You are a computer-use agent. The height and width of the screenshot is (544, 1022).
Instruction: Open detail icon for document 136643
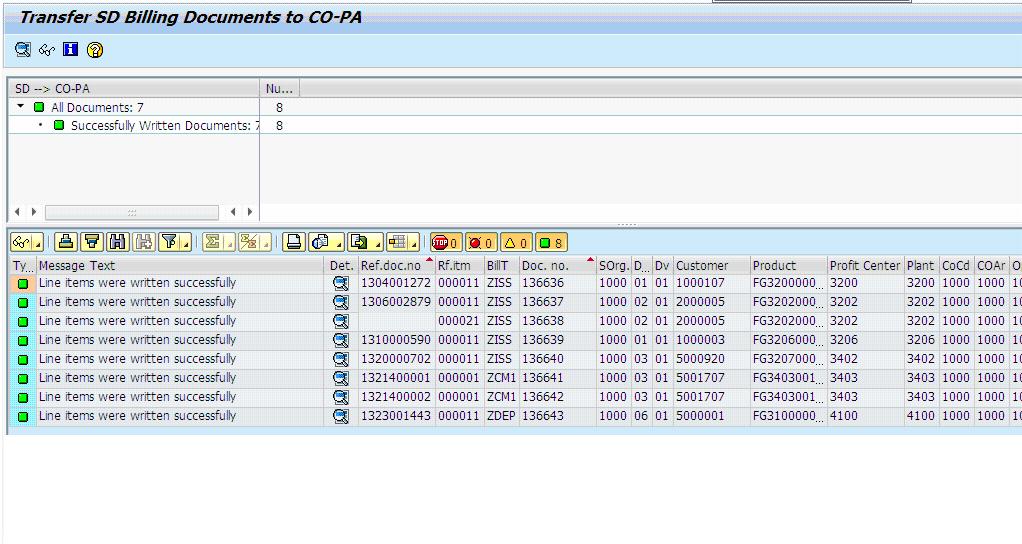coord(340,416)
